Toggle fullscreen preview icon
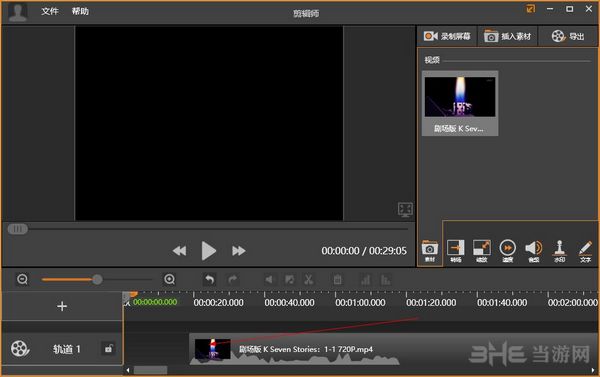This screenshot has height=377, width=600. point(405,209)
